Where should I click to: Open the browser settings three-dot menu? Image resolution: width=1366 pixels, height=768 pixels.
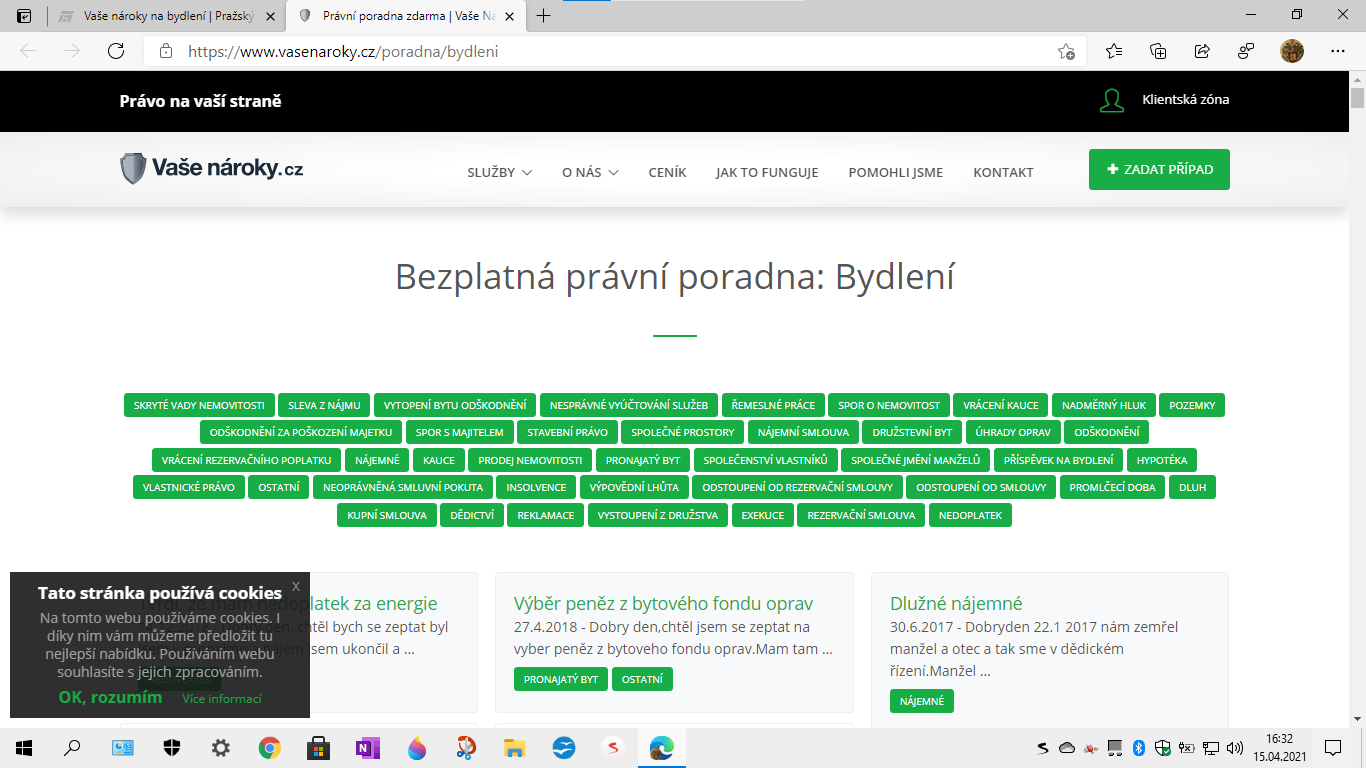[1337, 49]
